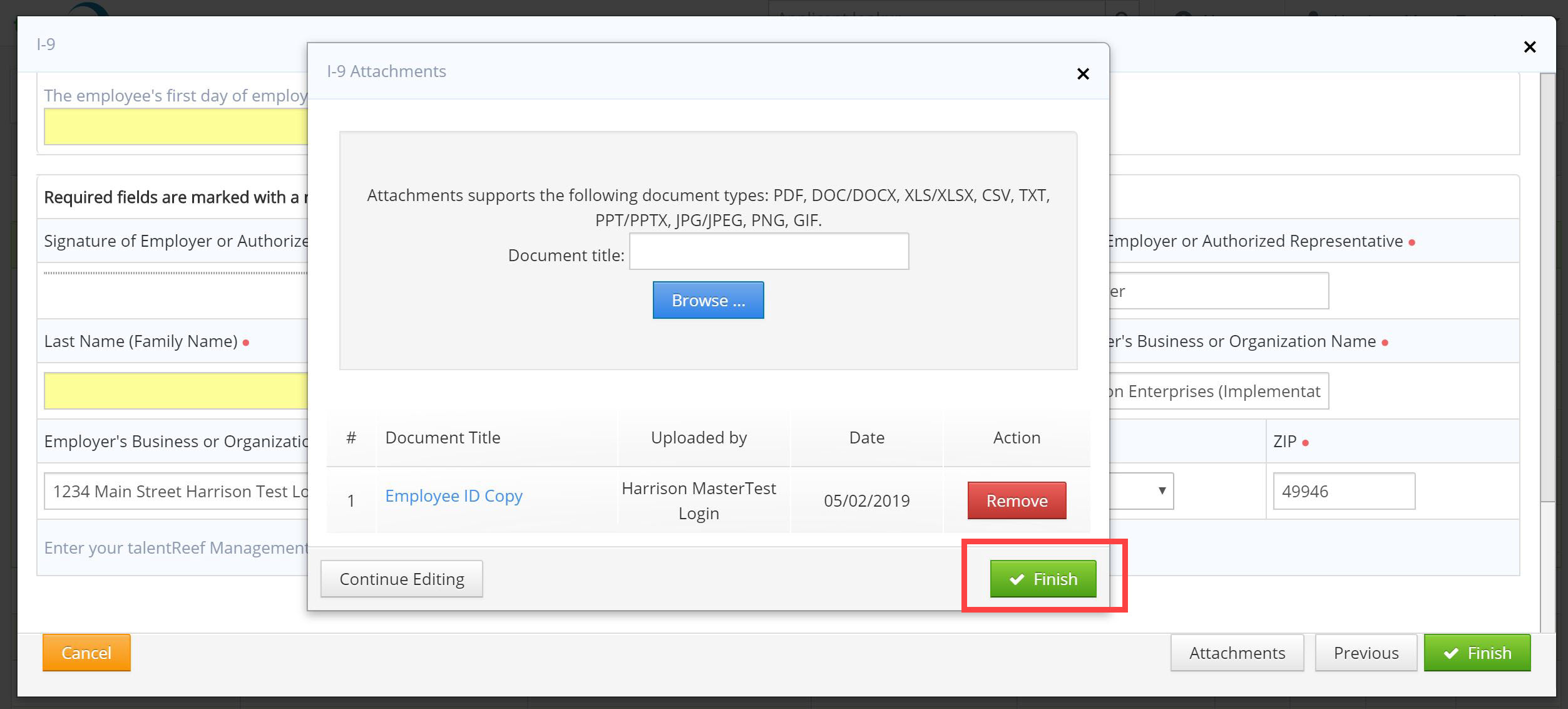The height and width of the screenshot is (709, 1568).
Task: Click Browse to choose a file
Action: (x=708, y=300)
